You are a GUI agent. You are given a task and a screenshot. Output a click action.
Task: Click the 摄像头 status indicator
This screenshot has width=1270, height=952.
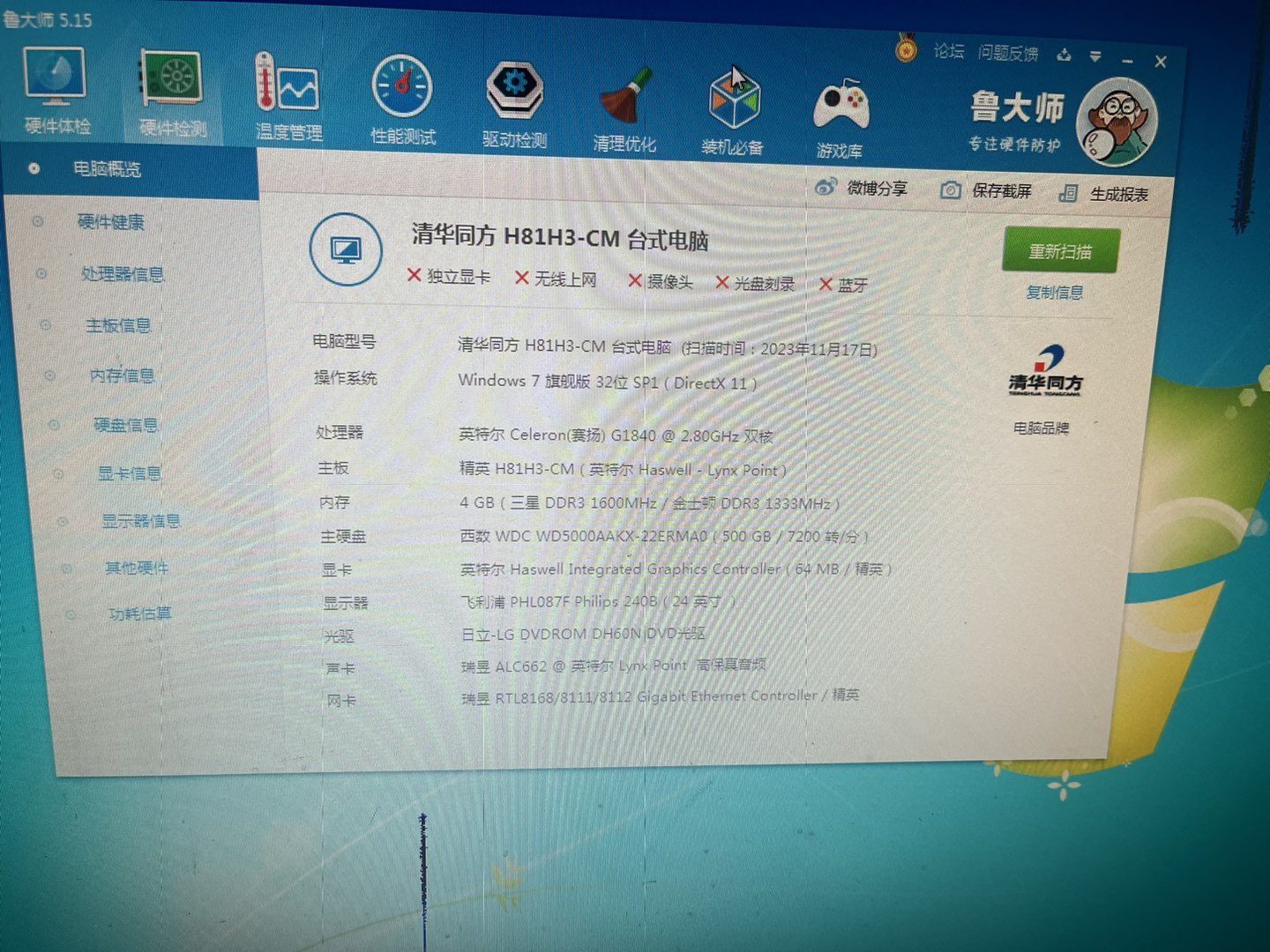pos(660,282)
